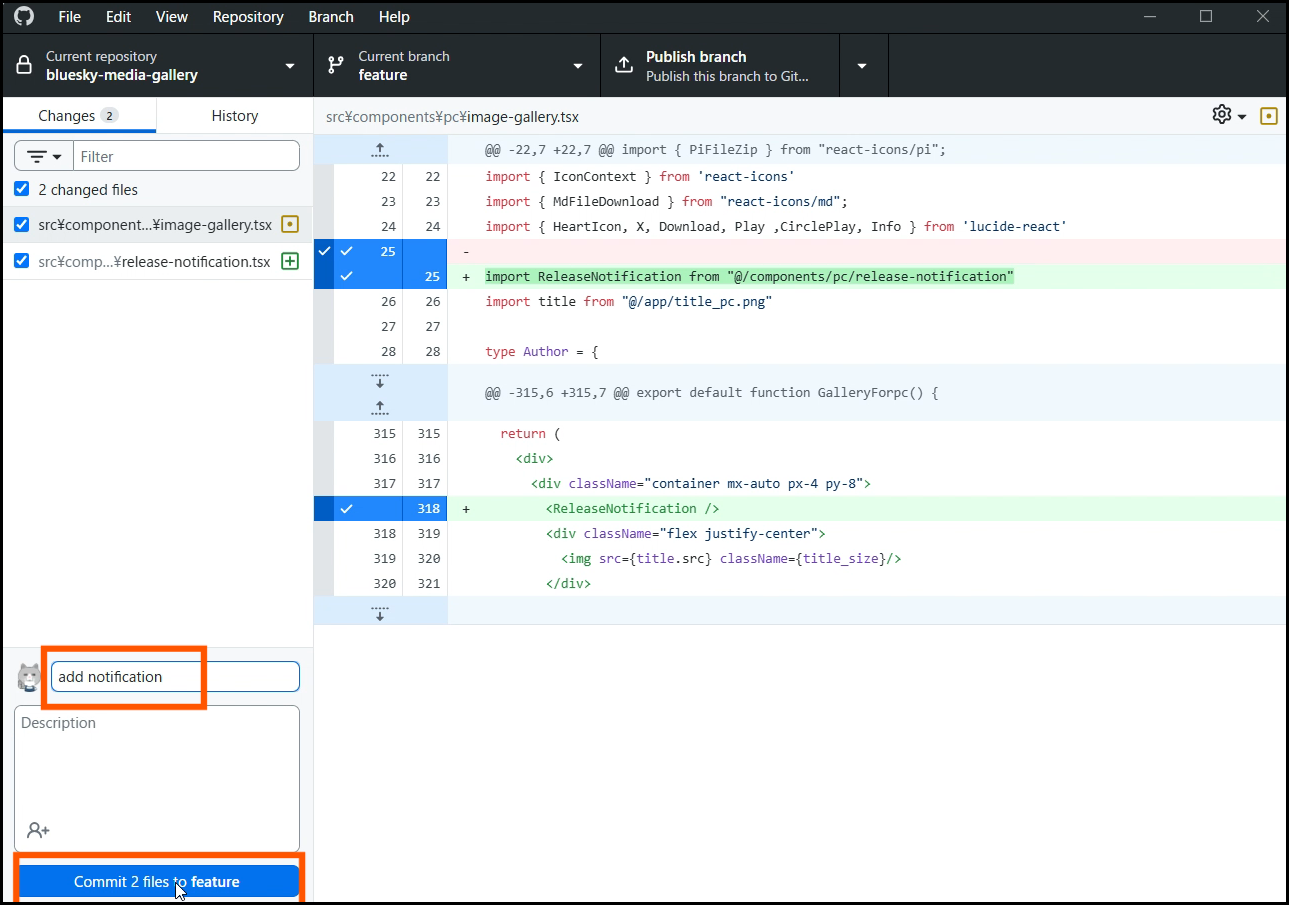
Task: Open the Repository menu
Action: (248, 17)
